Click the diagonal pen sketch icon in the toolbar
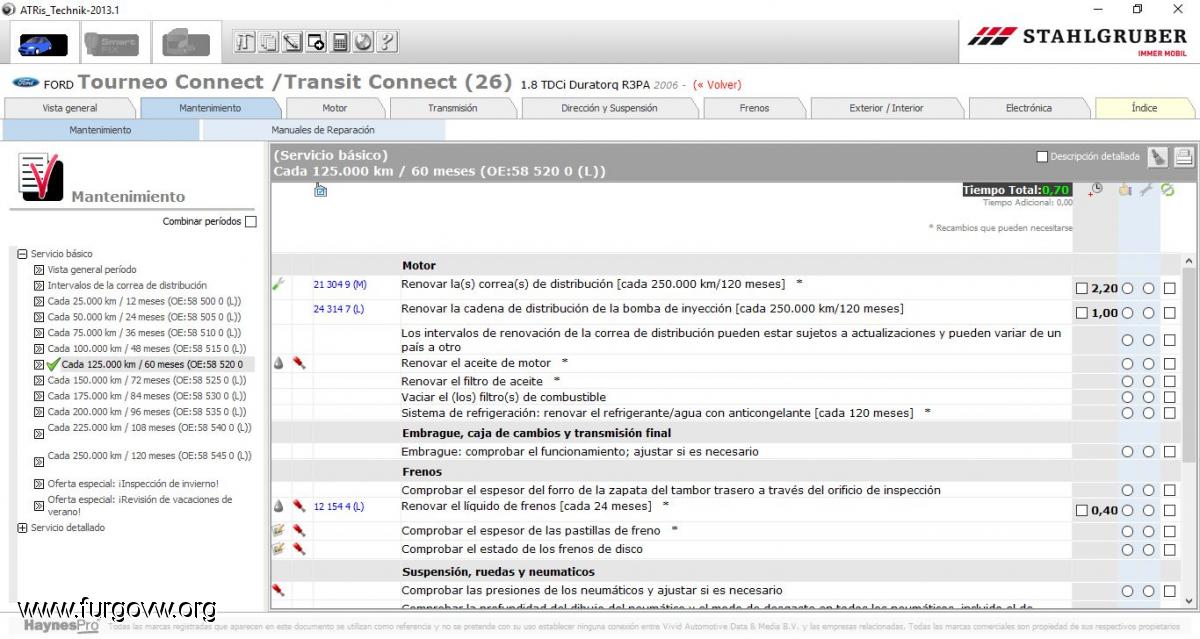Viewport: 1200px width, 639px height. [x=292, y=43]
